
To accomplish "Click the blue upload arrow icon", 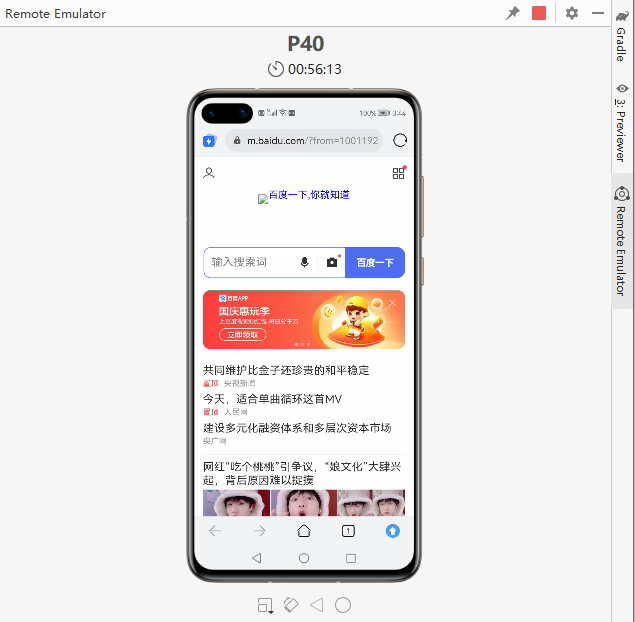I will click(x=392, y=530).
